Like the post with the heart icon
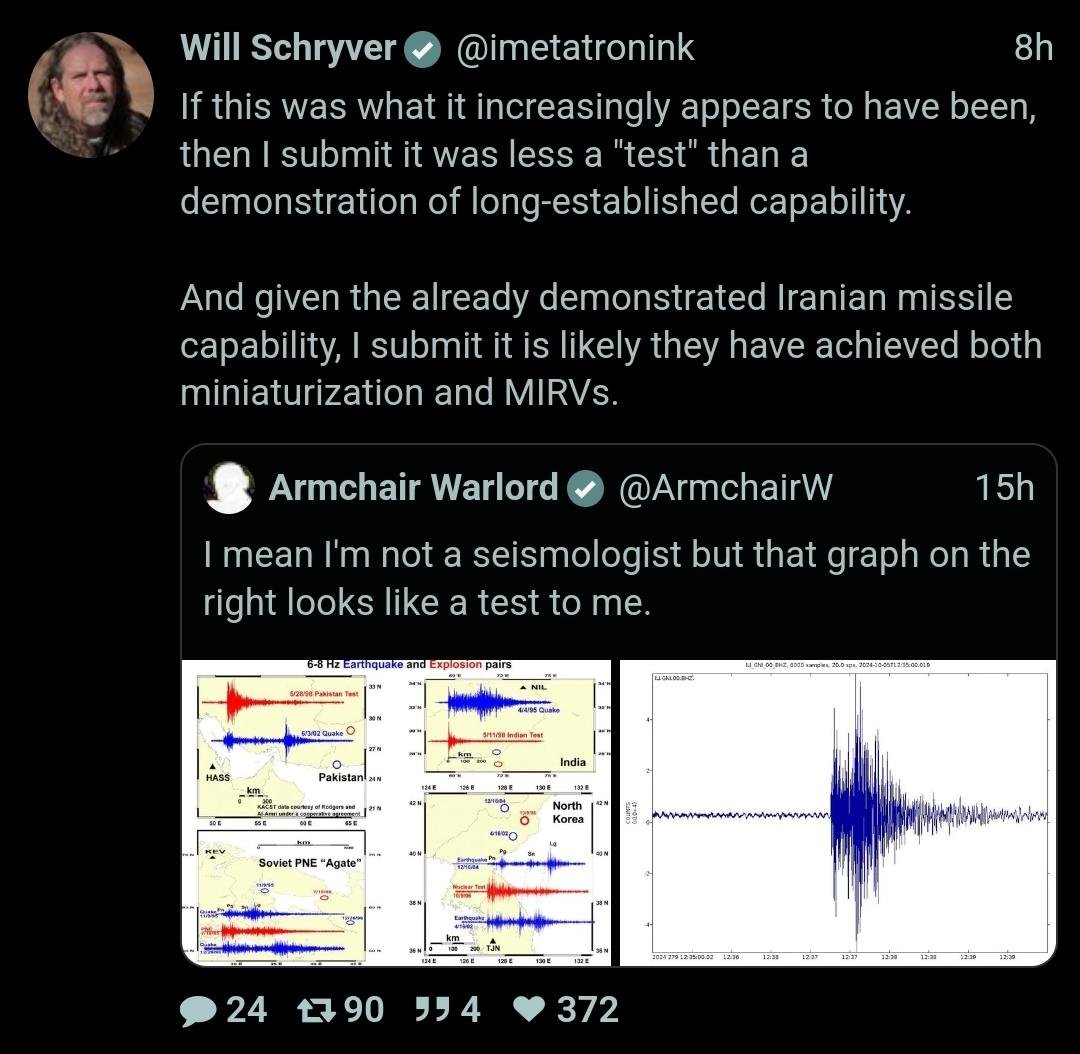Viewport: 1080px width, 1054px height. (x=528, y=1010)
